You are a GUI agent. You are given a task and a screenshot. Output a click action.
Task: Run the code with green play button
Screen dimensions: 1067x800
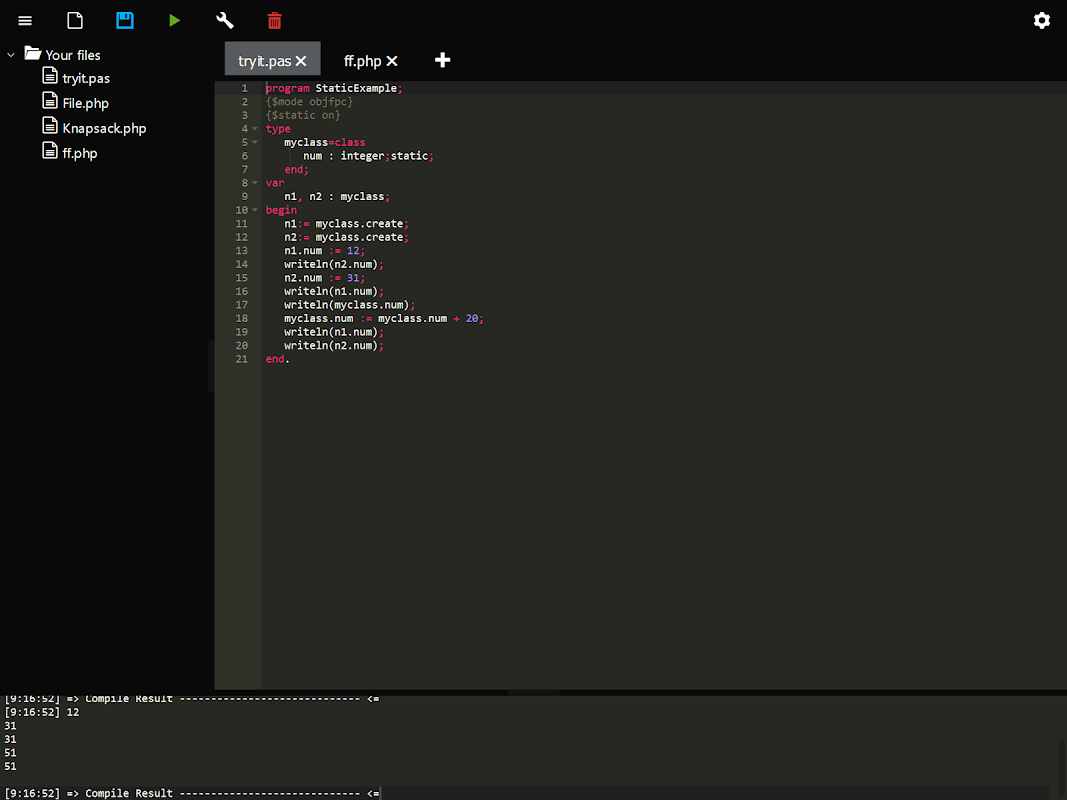click(x=175, y=21)
